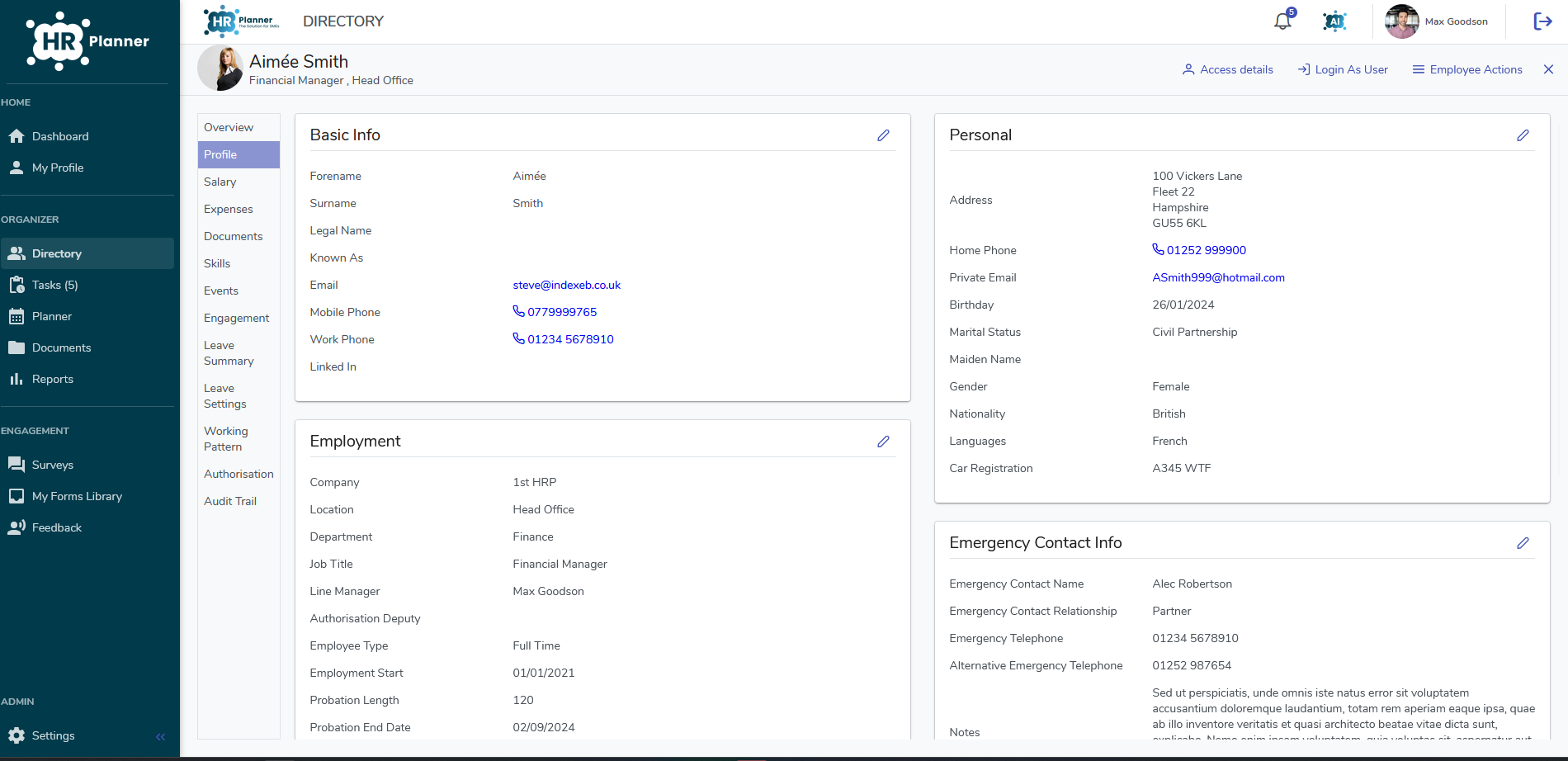Go to Dashboard in the sidebar
Viewport: 1568px width, 761px height.
pos(60,136)
